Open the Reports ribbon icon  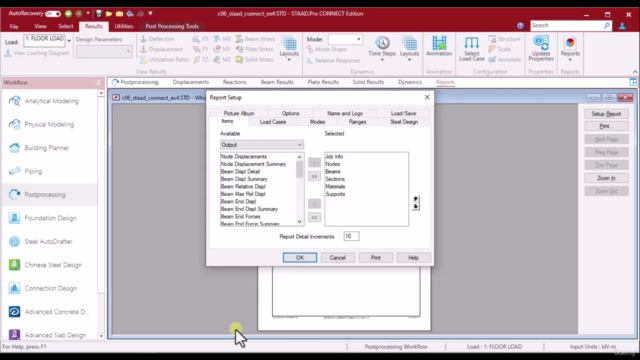point(570,48)
